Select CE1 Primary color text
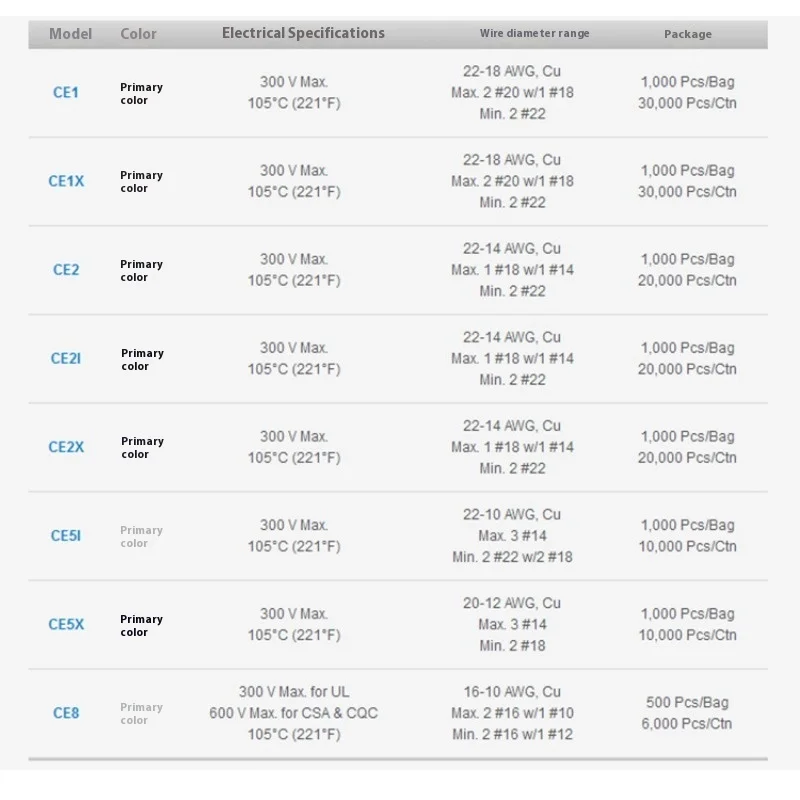The image size is (800, 800). 141,93
